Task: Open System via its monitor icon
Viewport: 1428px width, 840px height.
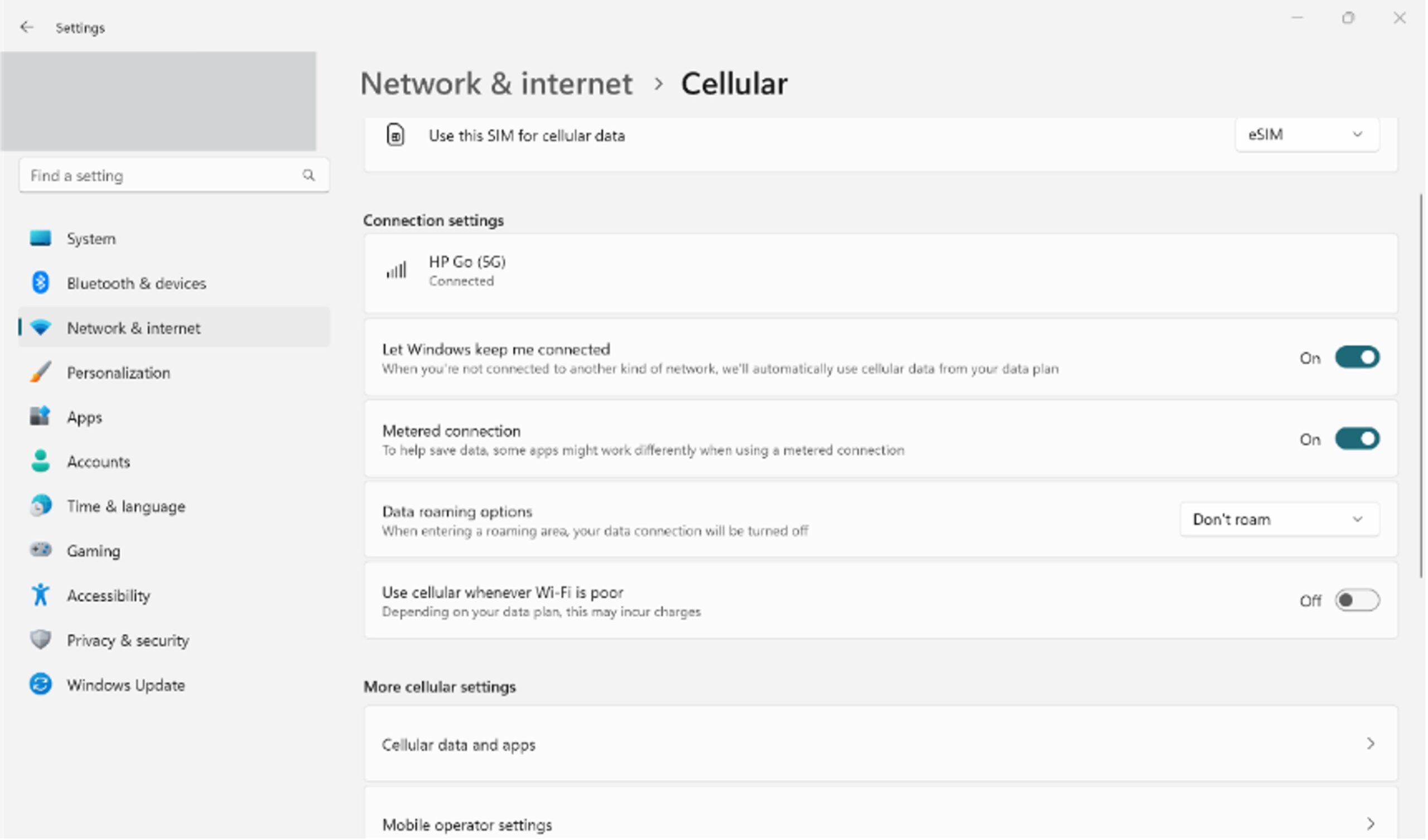Action: tap(40, 239)
